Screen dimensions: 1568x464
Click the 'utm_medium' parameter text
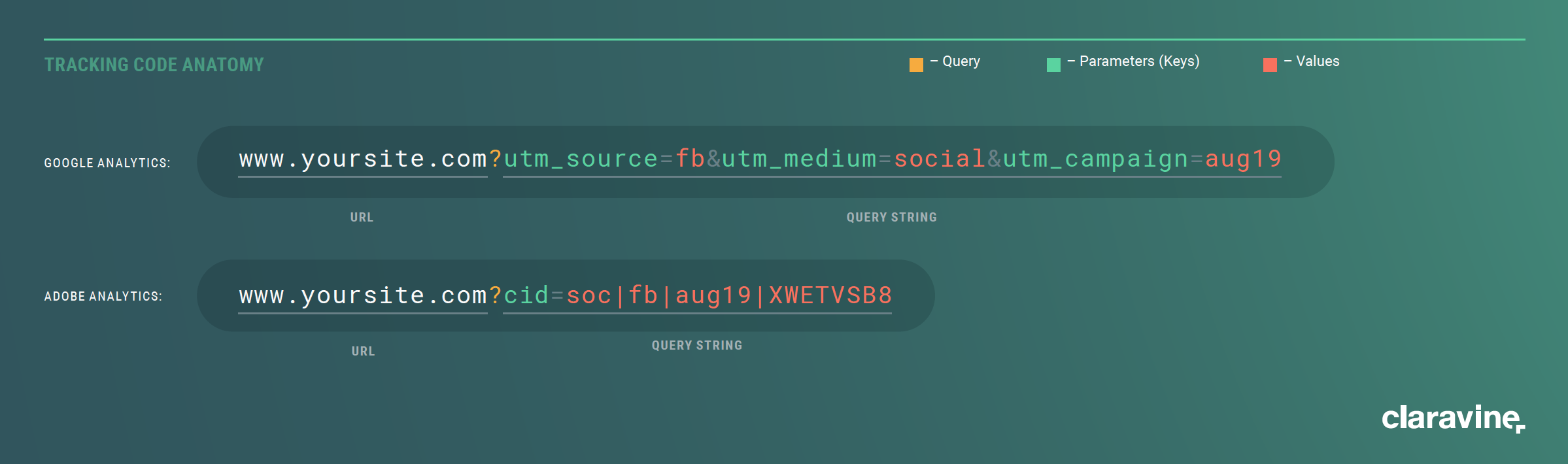[799, 159]
